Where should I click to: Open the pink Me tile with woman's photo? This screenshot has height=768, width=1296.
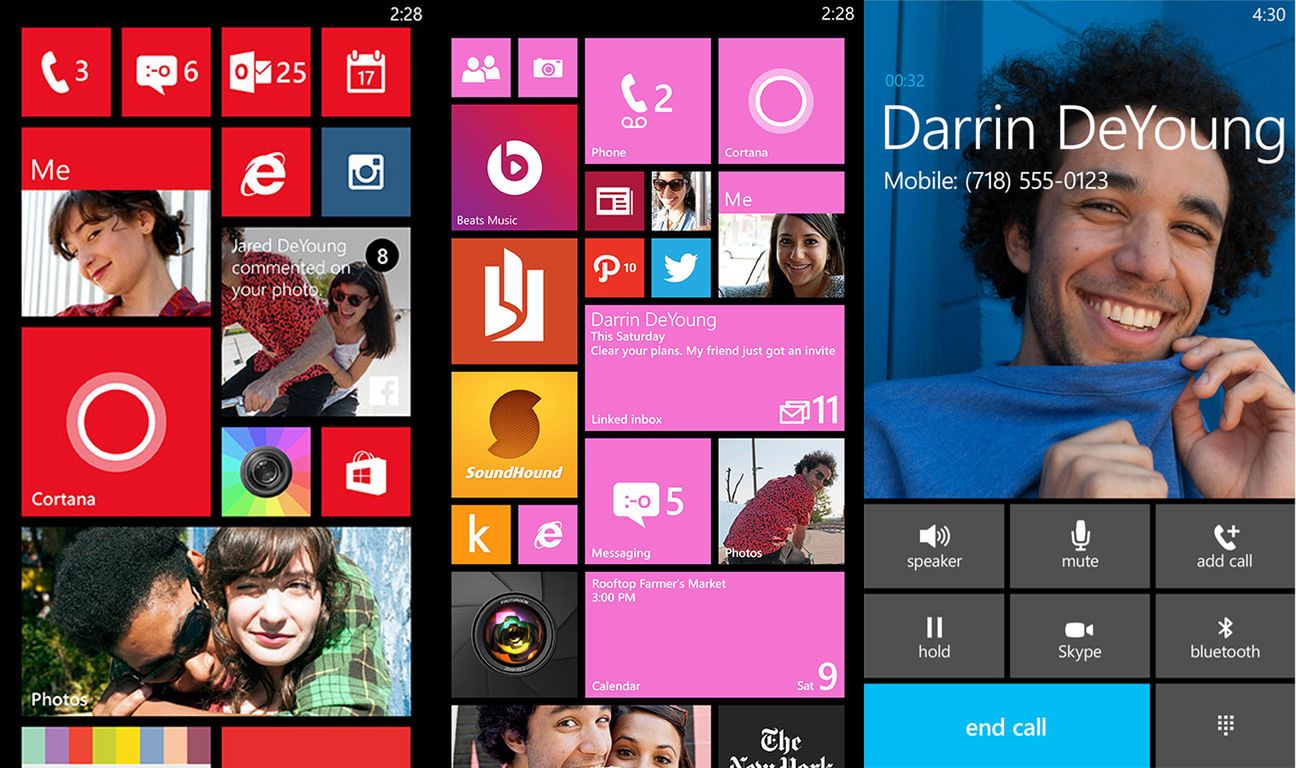coord(781,235)
